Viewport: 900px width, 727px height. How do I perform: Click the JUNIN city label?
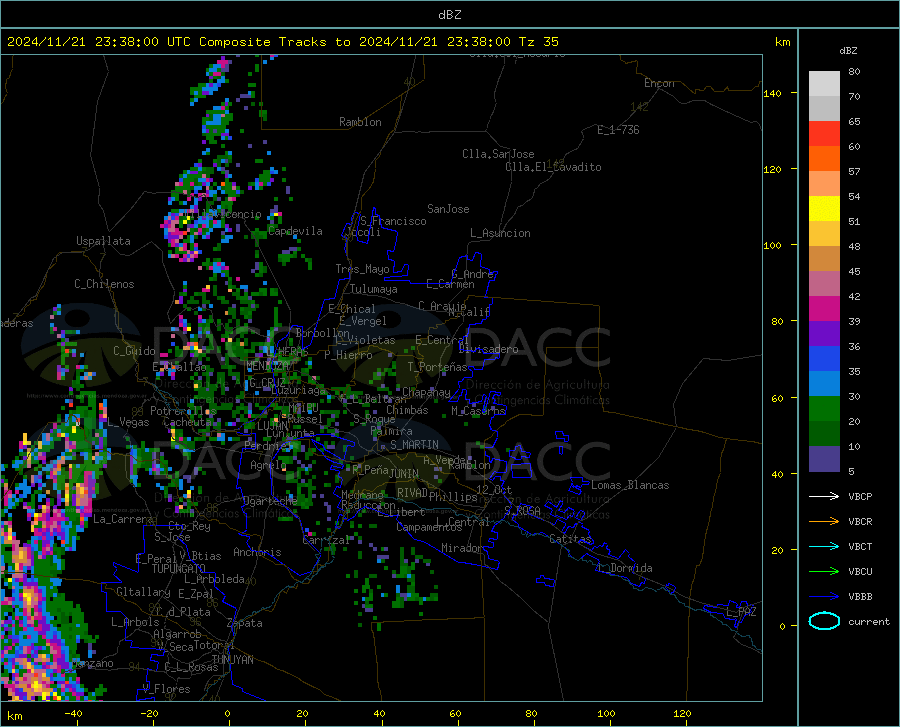[x=404, y=473]
